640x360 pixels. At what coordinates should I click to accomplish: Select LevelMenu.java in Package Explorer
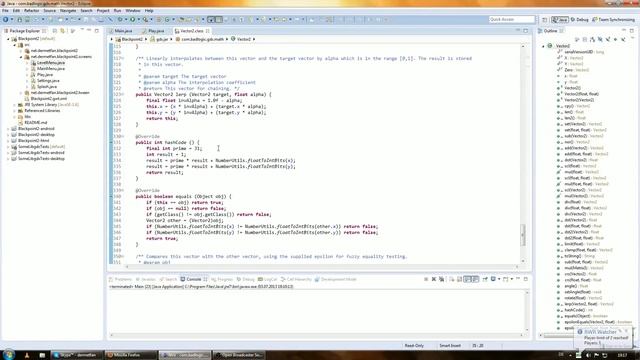click(51, 63)
